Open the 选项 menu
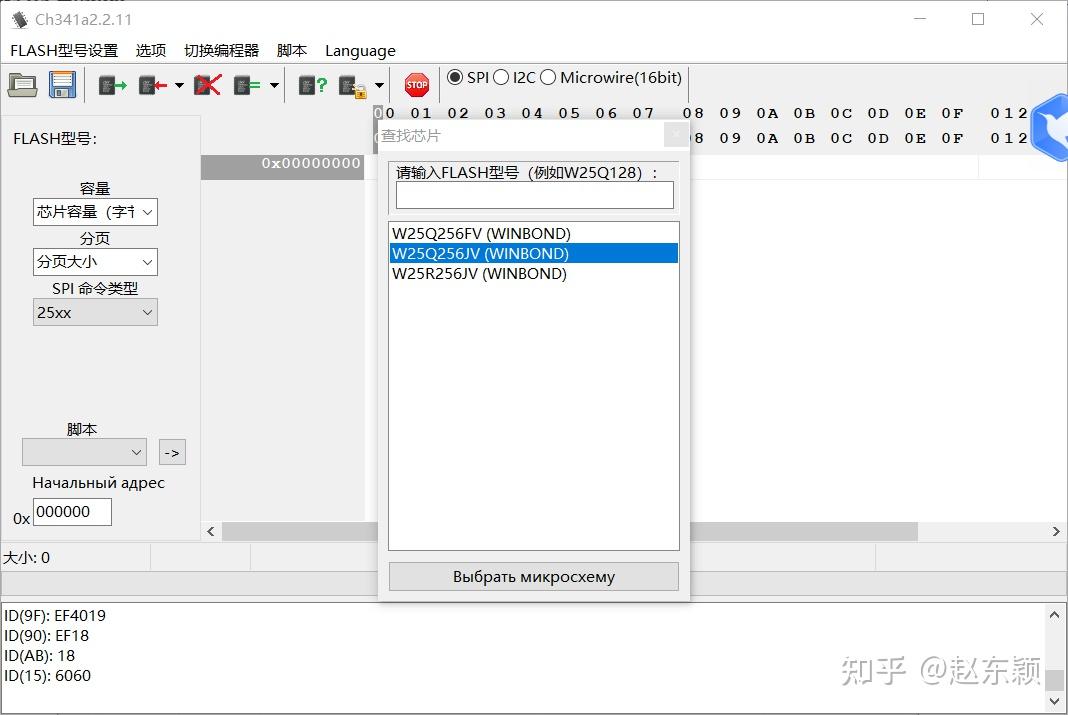Image resolution: width=1068 pixels, height=715 pixels. [151, 50]
